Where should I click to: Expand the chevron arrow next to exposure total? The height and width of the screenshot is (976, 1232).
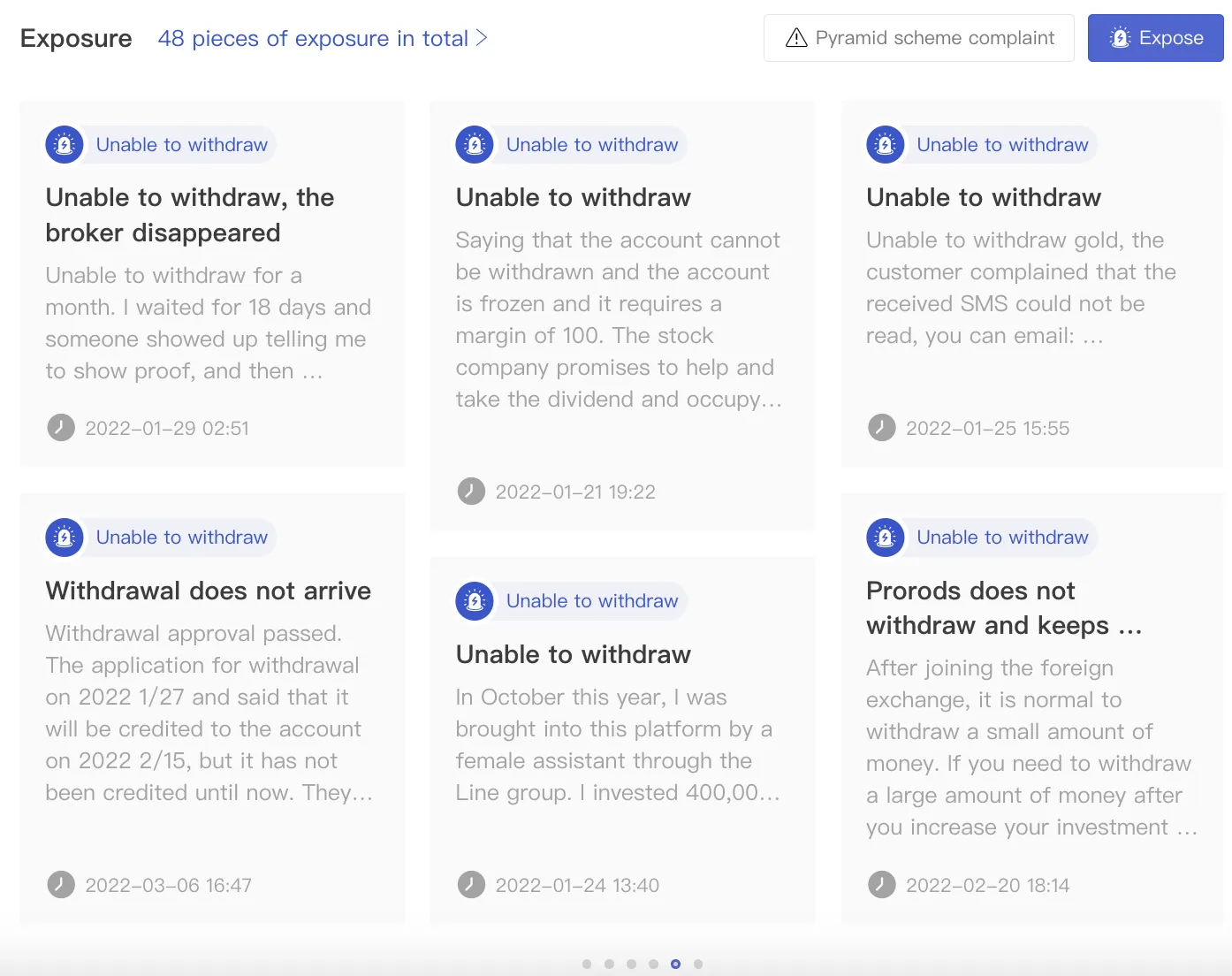pos(482,38)
